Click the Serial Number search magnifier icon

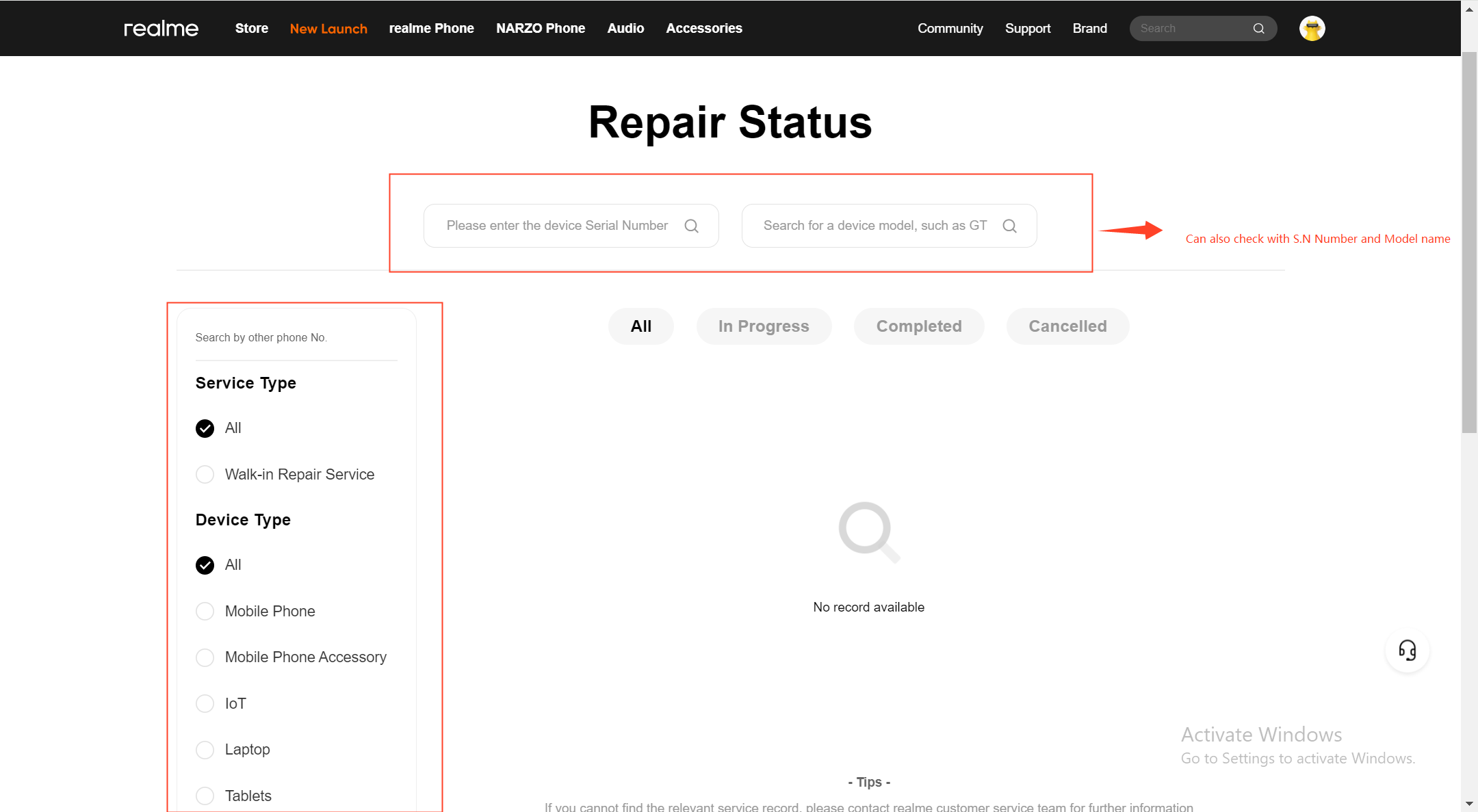click(691, 226)
